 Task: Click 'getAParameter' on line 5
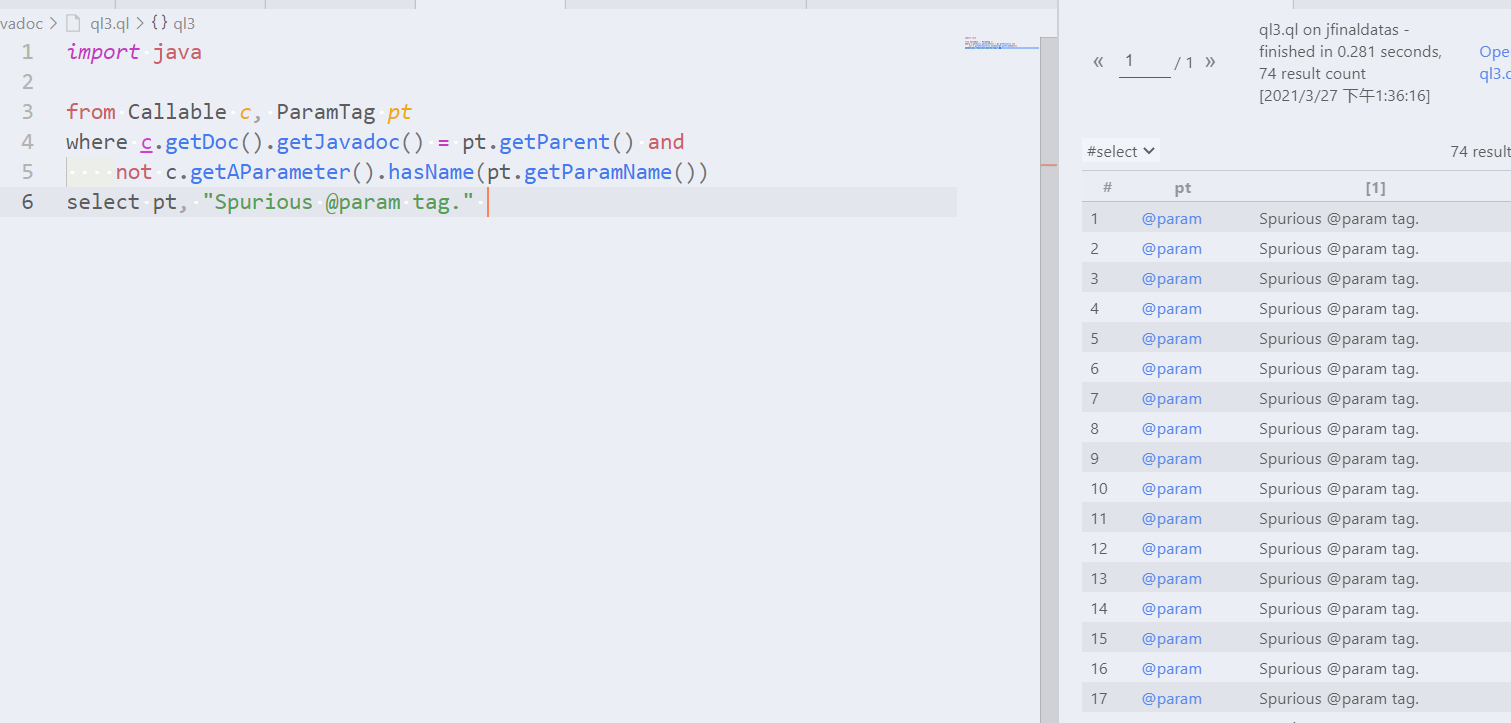click(270, 172)
